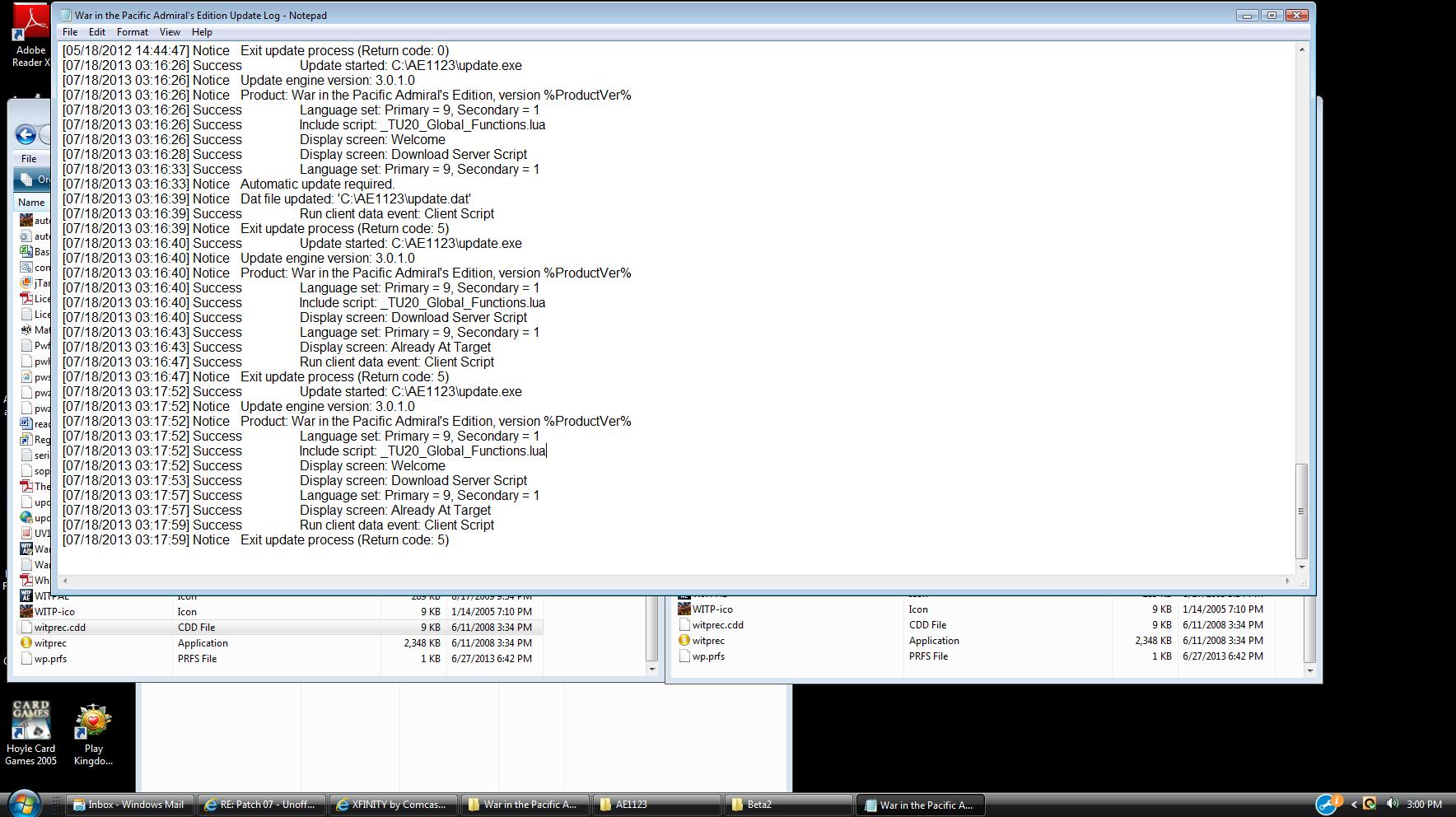Screen dimensions: 1456x817
Task: Click 'CDD File' type cell in left Explorer
Action: tap(196, 627)
